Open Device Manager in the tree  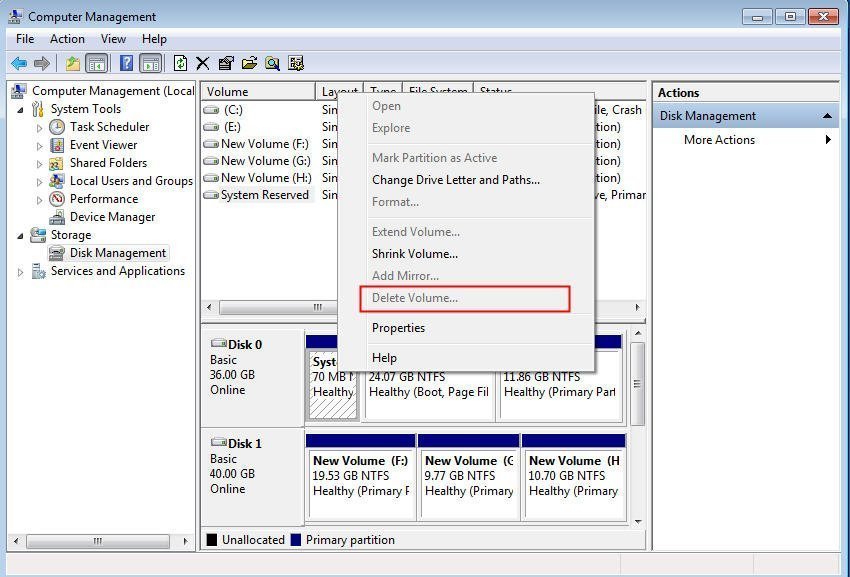(112, 217)
